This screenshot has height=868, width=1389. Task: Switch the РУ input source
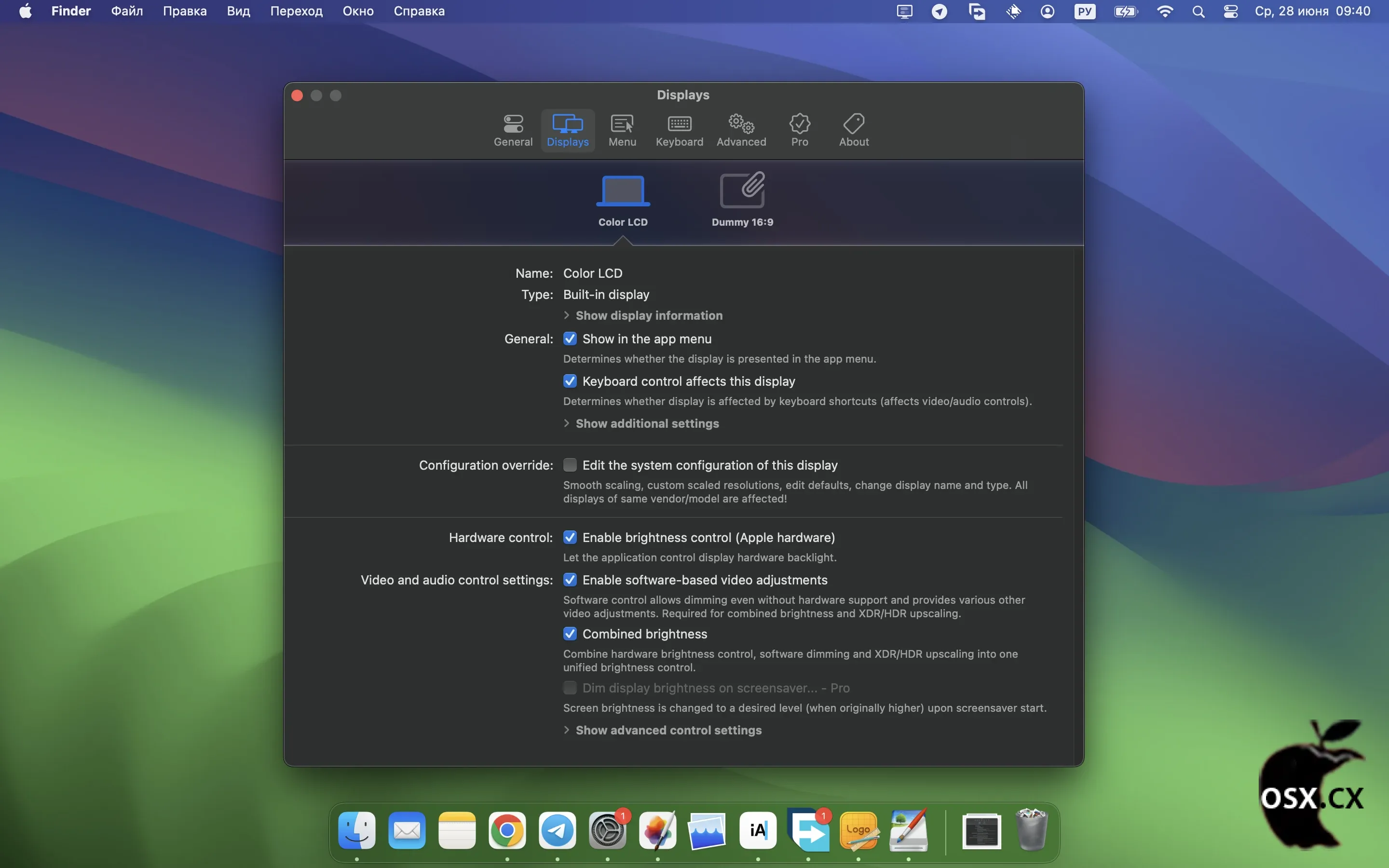pos(1085,11)
